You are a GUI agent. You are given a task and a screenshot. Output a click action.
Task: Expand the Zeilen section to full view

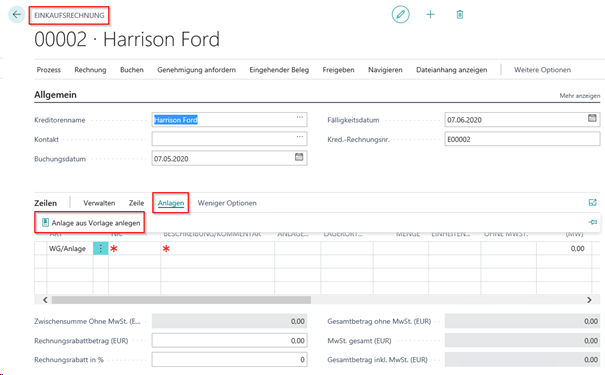[593, 203]
